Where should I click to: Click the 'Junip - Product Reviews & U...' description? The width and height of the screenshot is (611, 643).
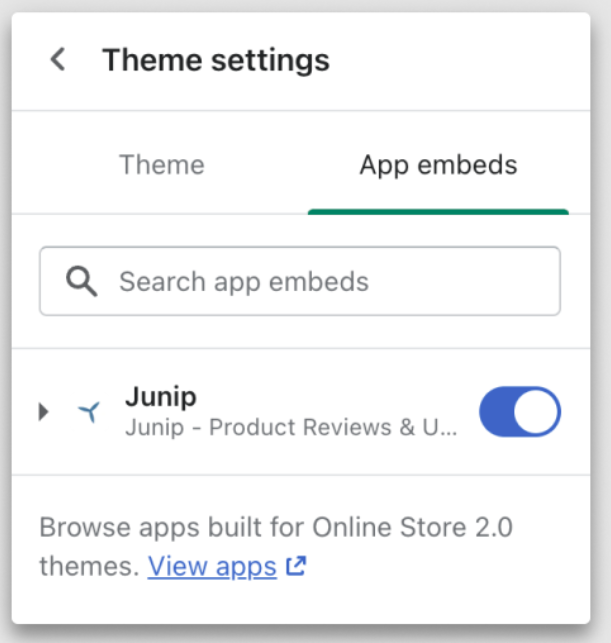coord(291,427)
